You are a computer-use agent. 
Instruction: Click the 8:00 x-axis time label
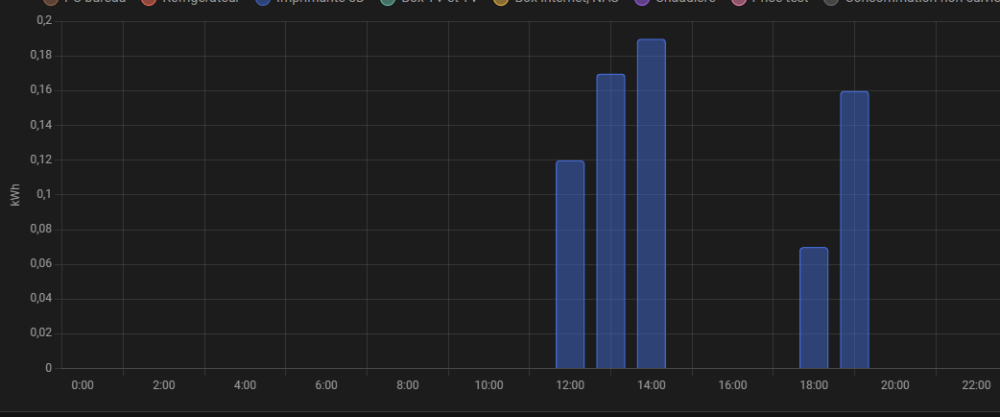click(408, 385)
